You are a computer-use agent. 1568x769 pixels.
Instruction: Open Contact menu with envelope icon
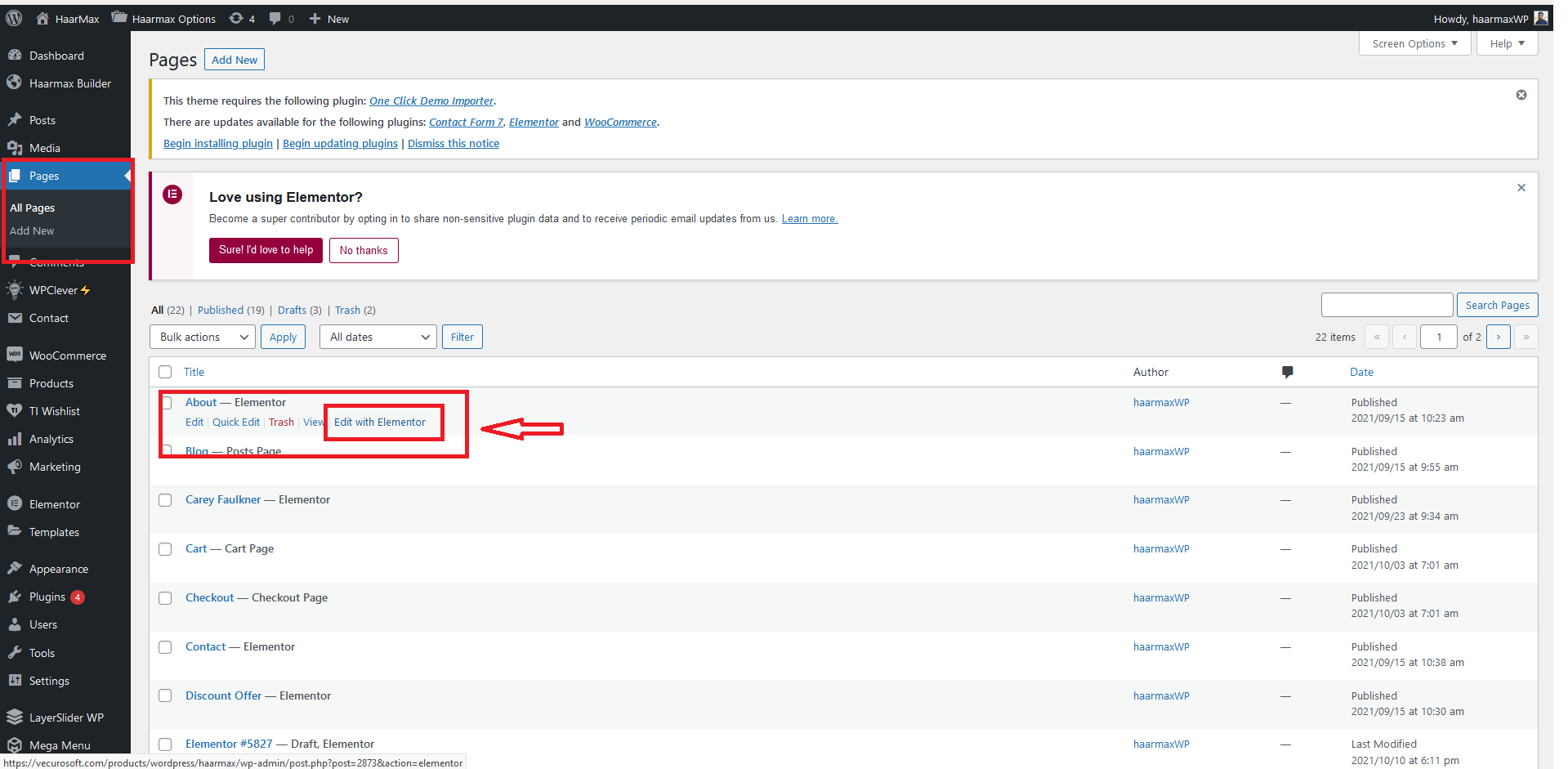[x=49, y=318]
